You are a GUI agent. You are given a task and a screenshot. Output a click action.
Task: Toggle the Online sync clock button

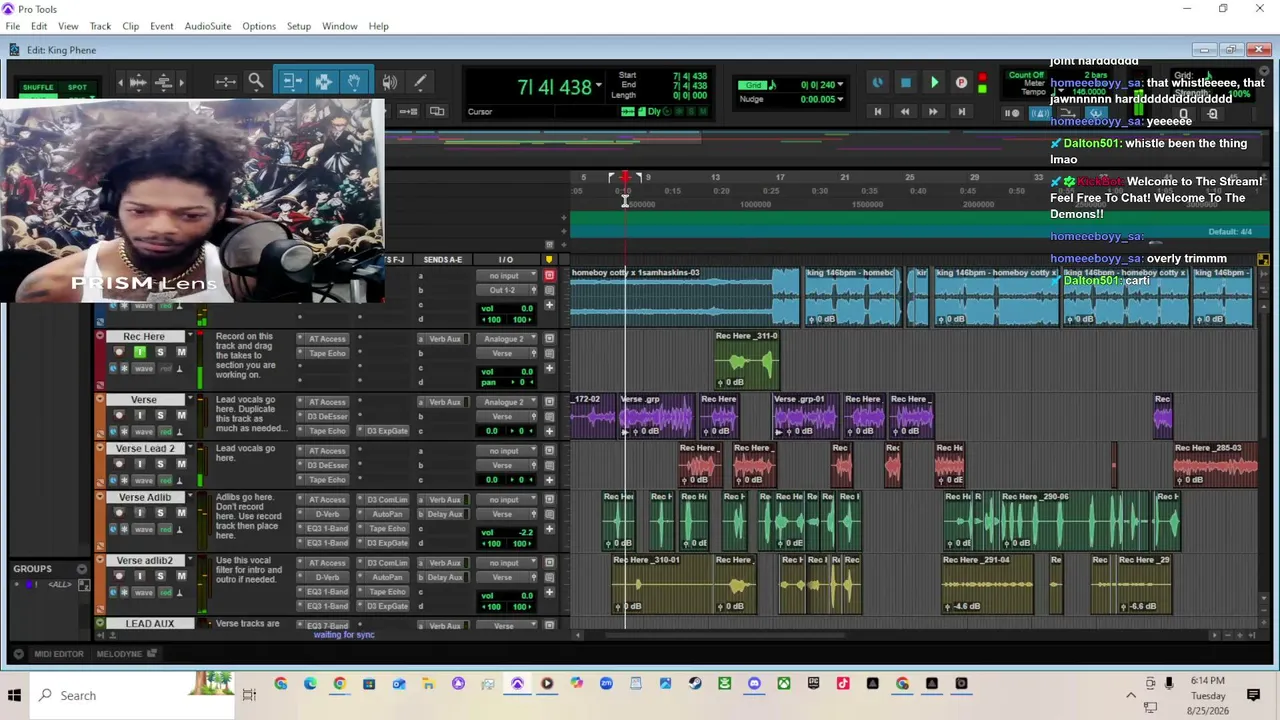pos(878,83)
